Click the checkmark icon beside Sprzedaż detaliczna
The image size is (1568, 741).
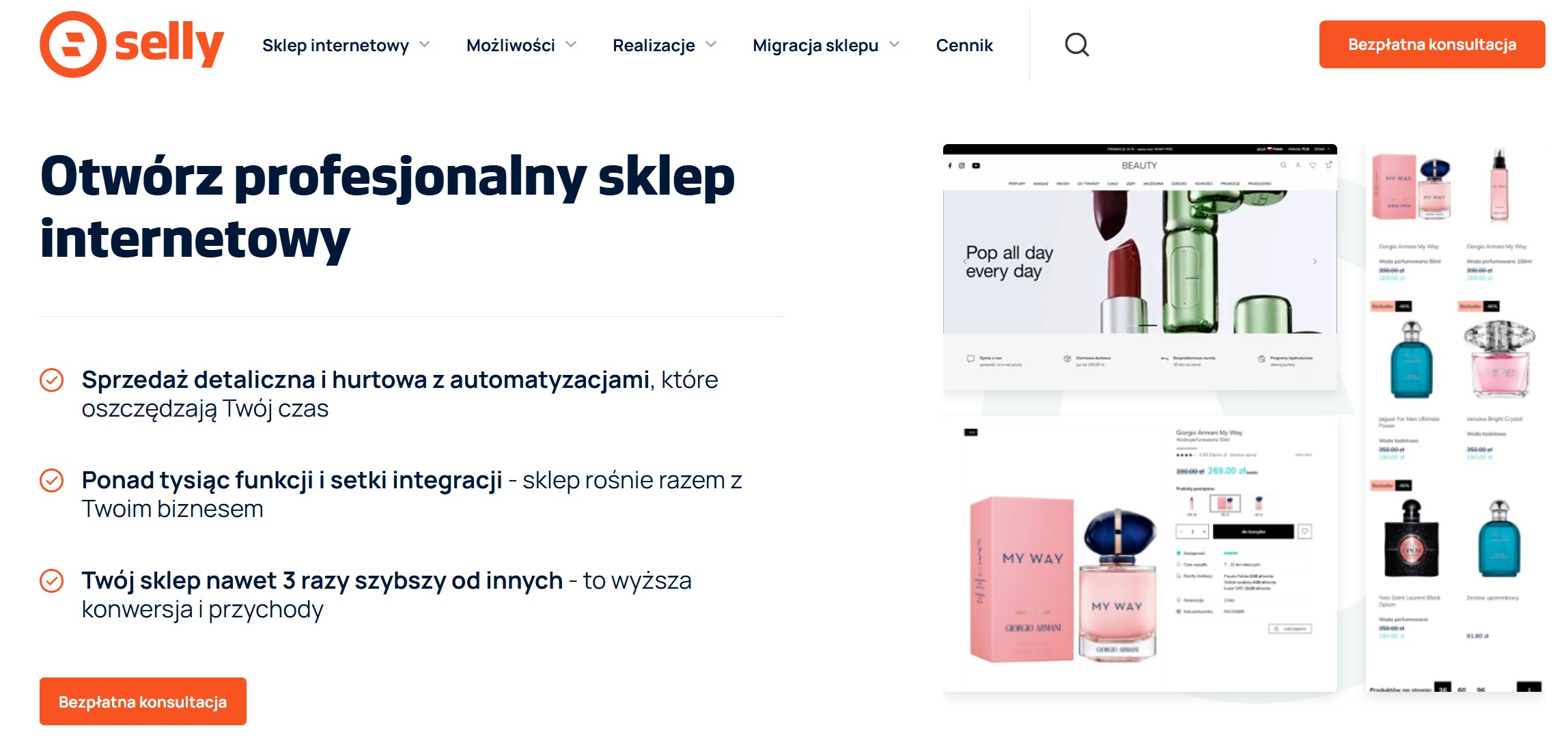pos(52,380)
